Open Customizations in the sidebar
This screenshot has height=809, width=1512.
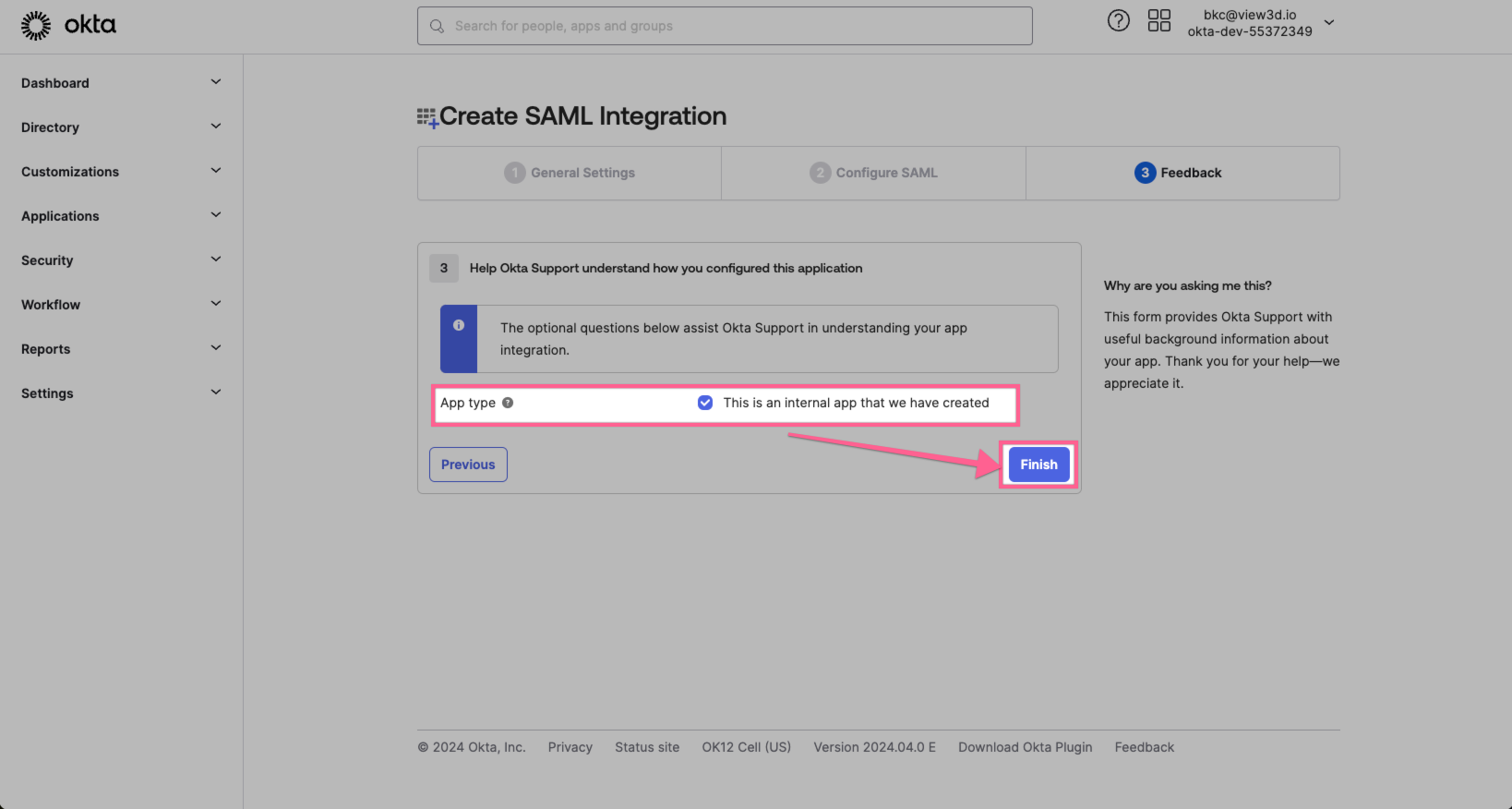point(70,172)
